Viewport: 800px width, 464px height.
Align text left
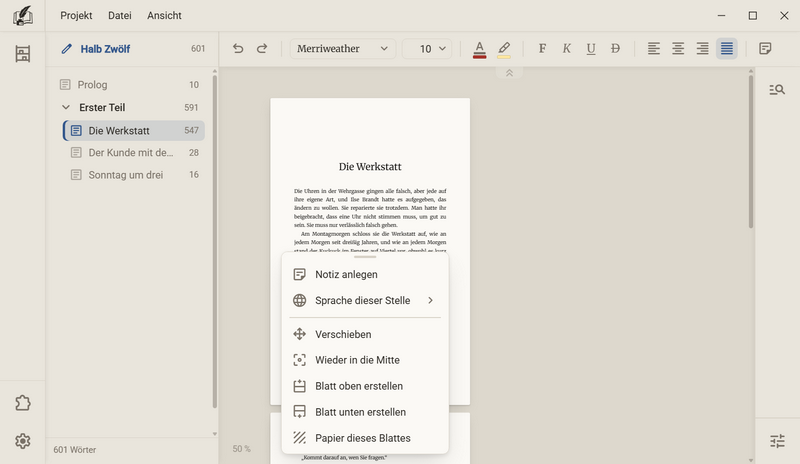[x=654, y=48]
